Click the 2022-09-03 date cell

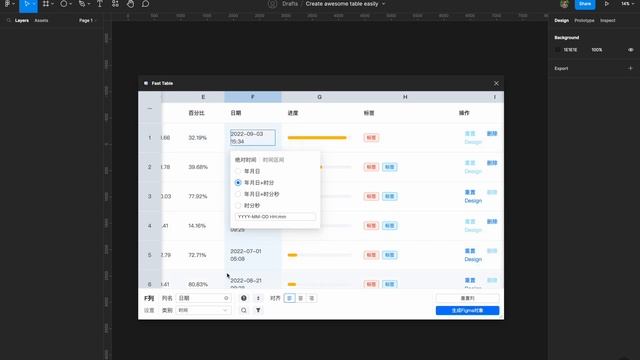[x=253, y=138]
